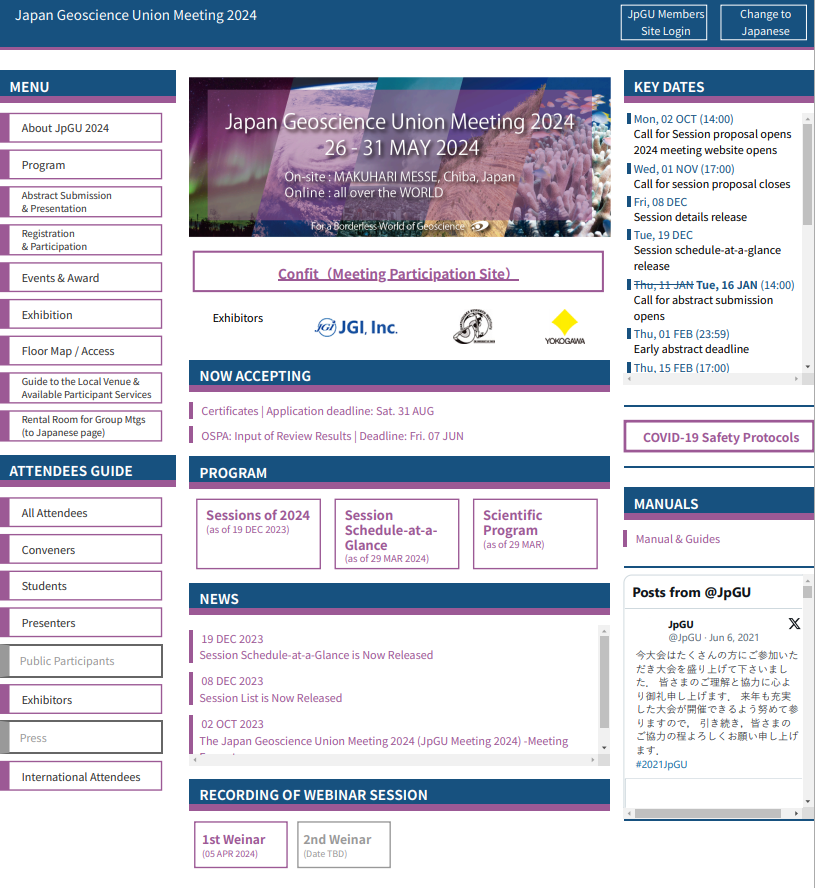Click the yellow diamond Yokogawa logo
815x888 pixels.
565,327
